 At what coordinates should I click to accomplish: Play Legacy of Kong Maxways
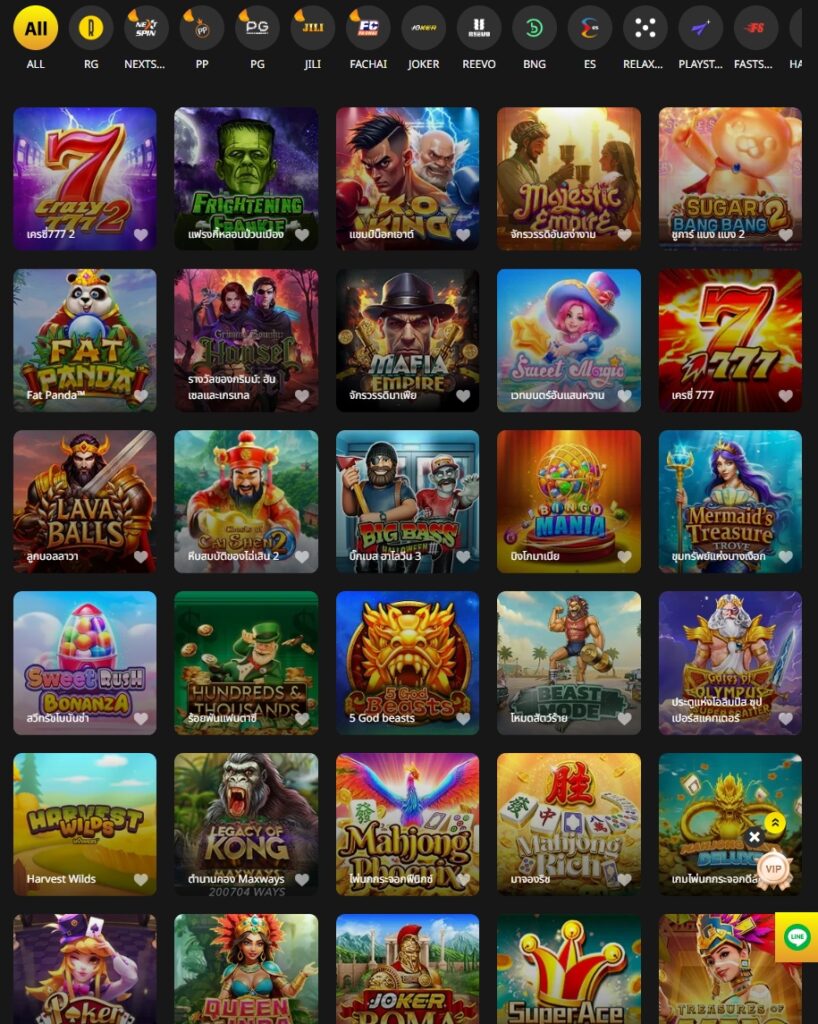[x=246, y=824]
